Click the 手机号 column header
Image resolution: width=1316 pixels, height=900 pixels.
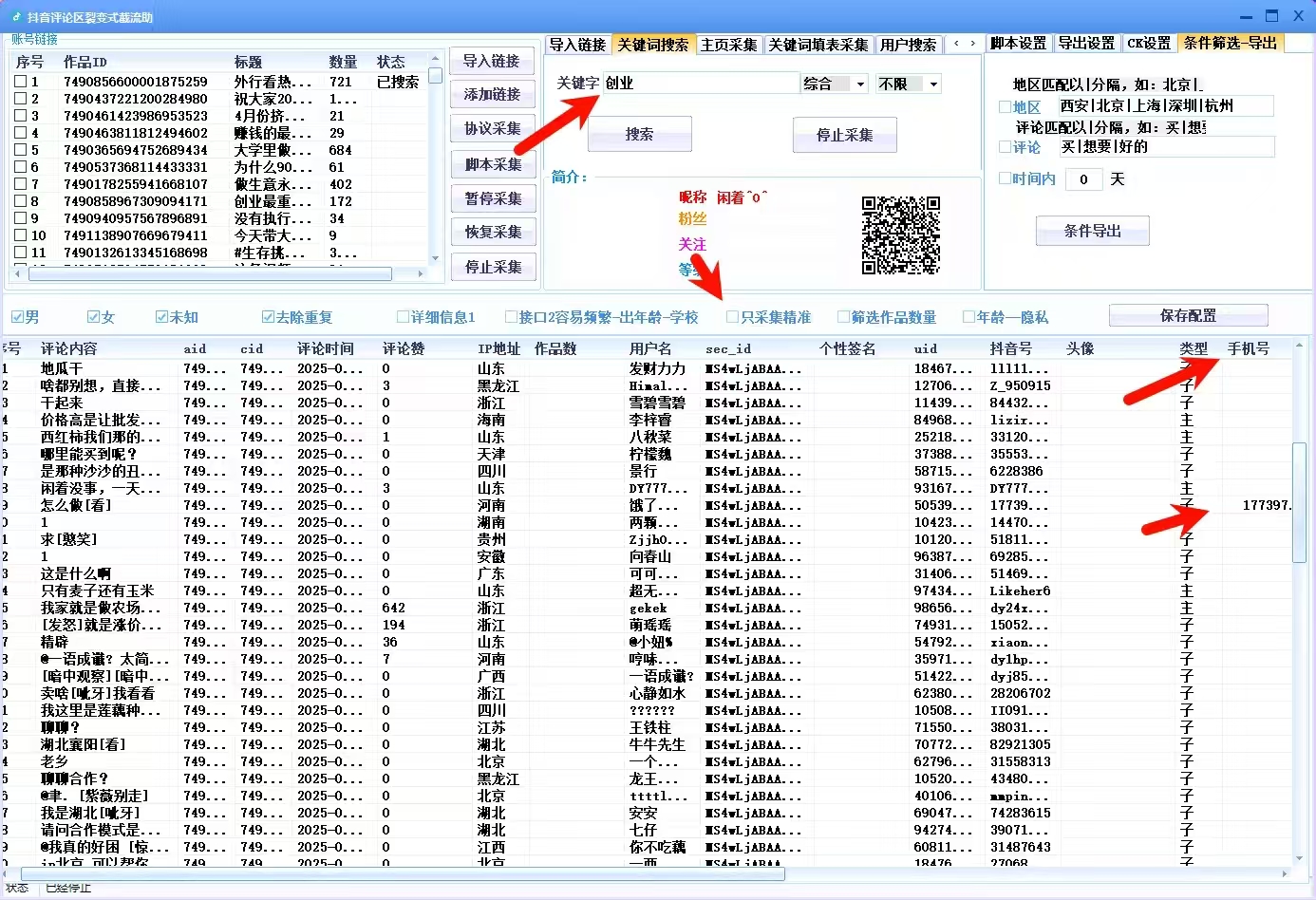[1248, 348]
